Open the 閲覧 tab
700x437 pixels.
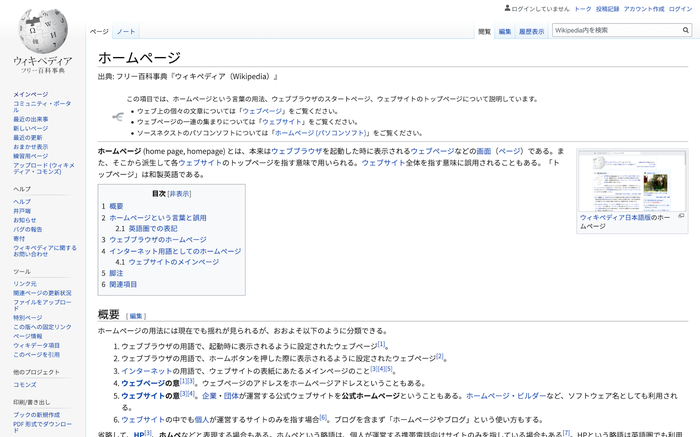484,31
